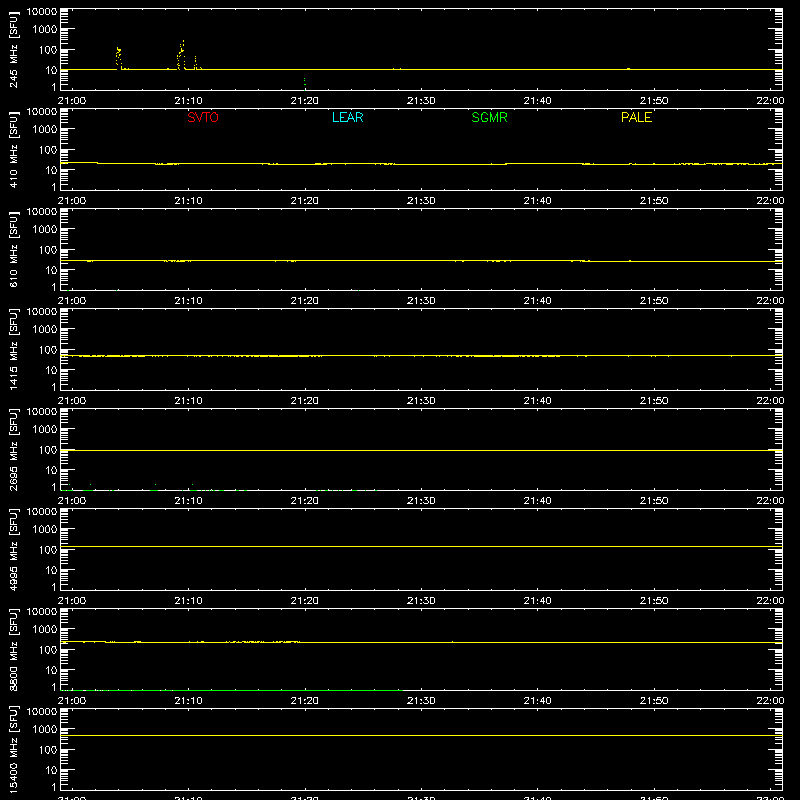
Task: Click the tallest 245 MHz burst near 21:10
Action: [181, 55]
